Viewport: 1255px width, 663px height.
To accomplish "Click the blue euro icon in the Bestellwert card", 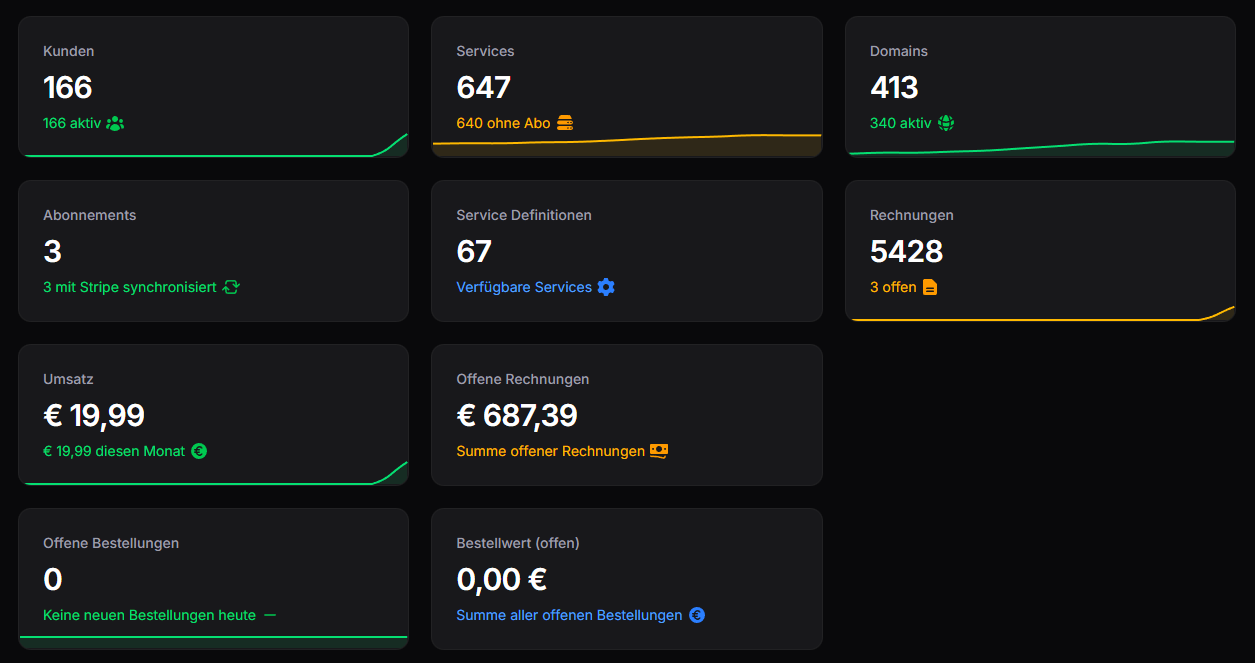I will [696, 614].
